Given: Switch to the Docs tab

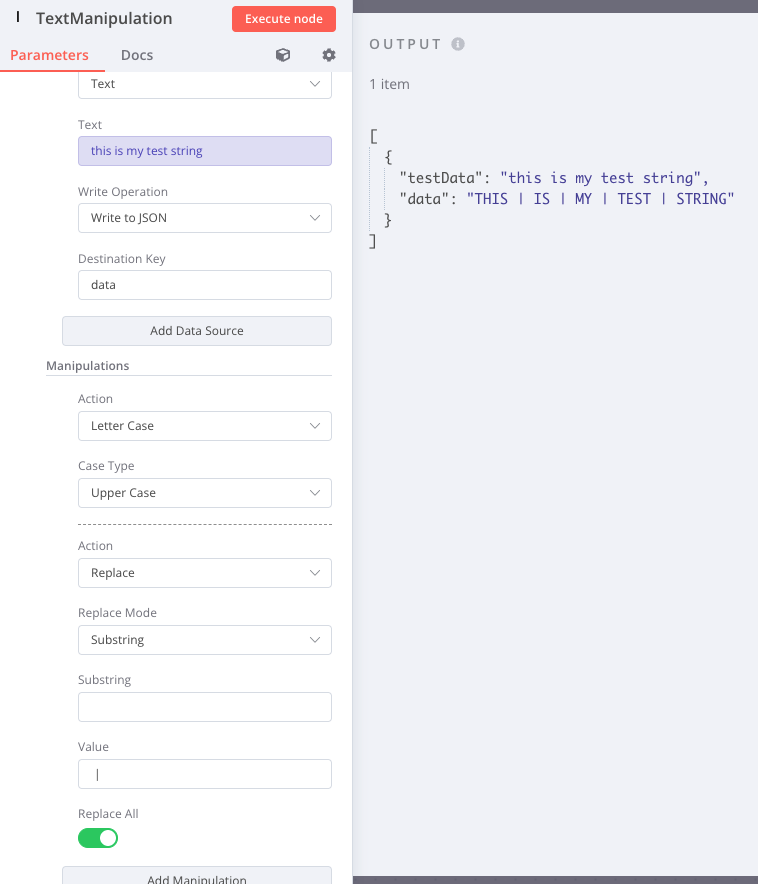Looking at the screenshot, I should (x=137, y=55).
